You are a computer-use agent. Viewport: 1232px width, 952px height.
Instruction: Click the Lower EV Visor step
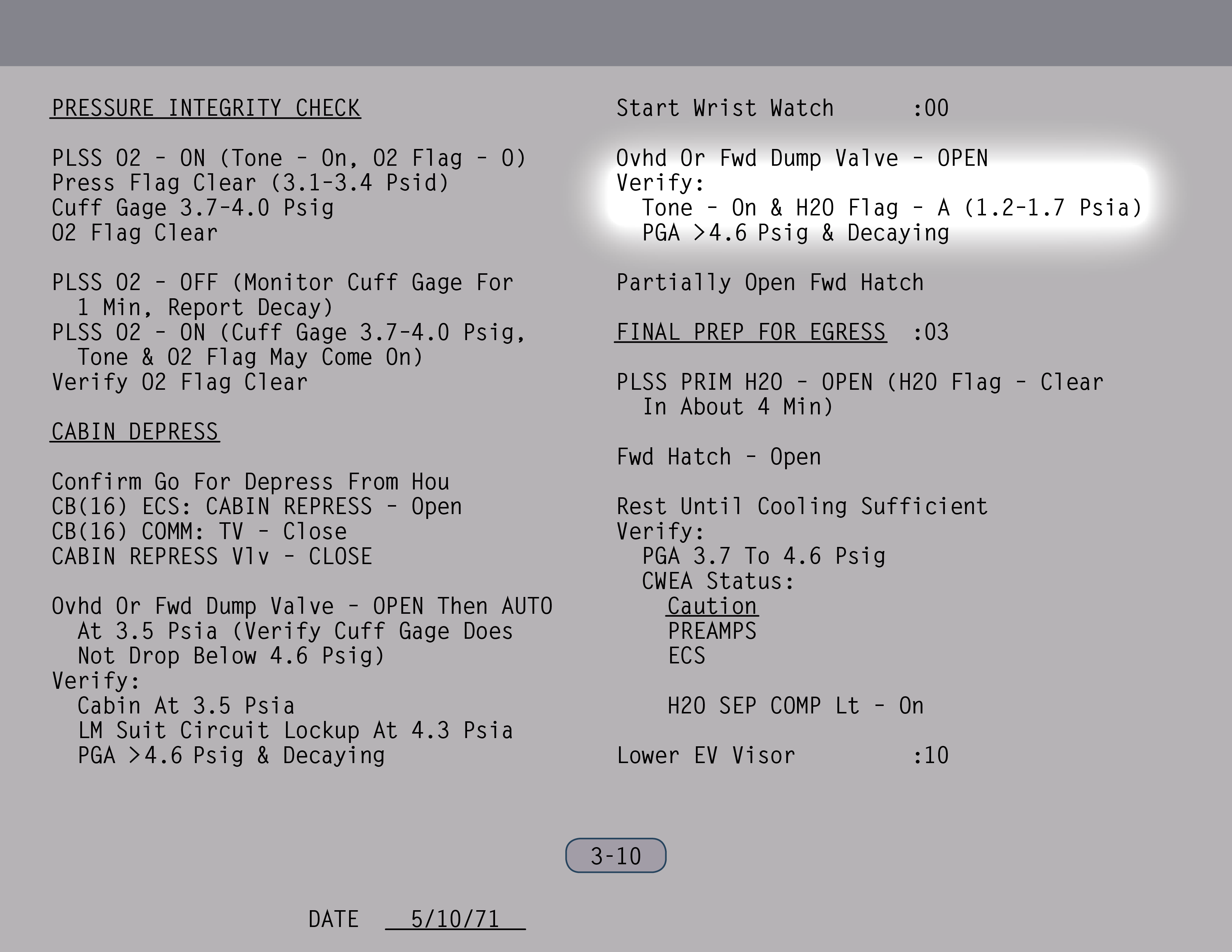pyautogui.click(x=706, y=756)
